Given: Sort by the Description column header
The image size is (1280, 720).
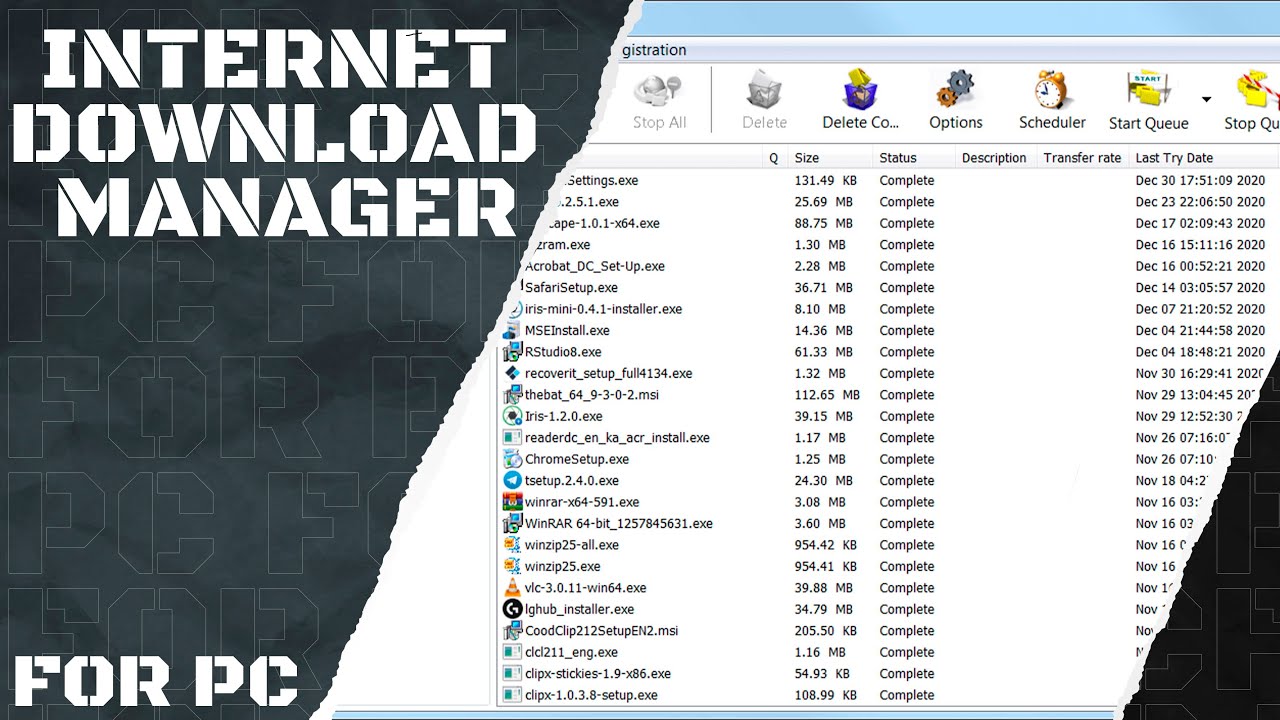Looking at the screenshot, I should (x=995, y=158).
